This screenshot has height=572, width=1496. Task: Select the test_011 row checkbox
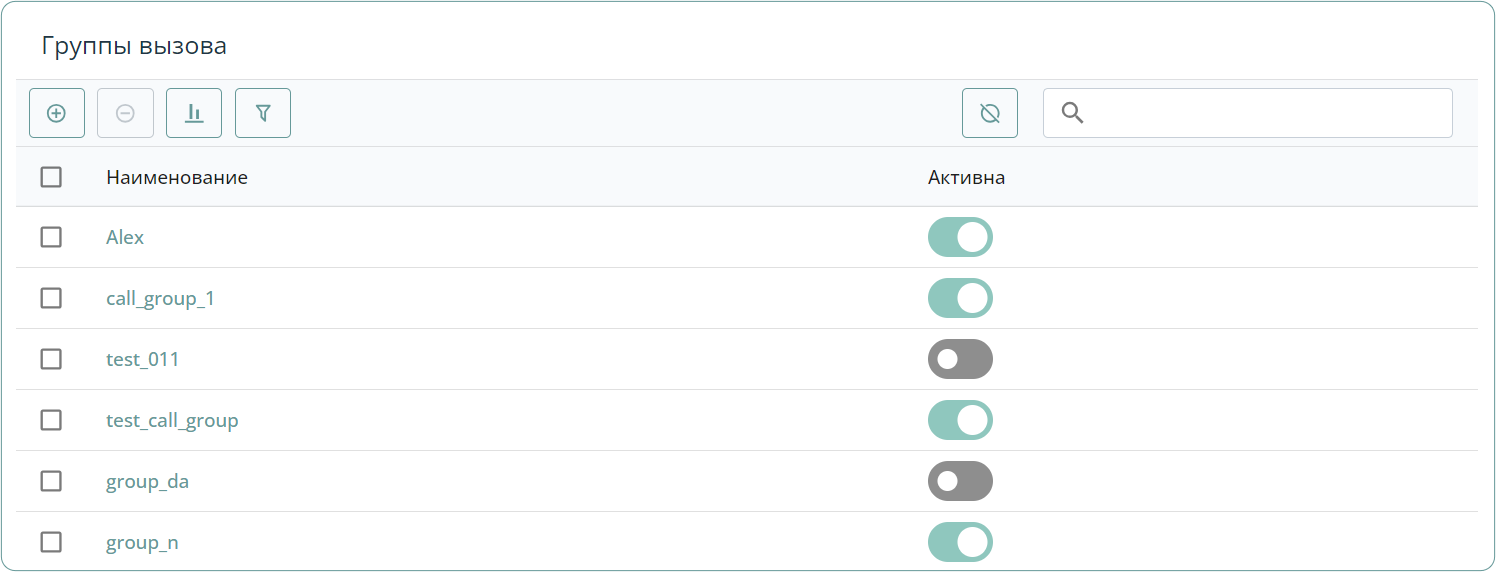click(51, 359)
